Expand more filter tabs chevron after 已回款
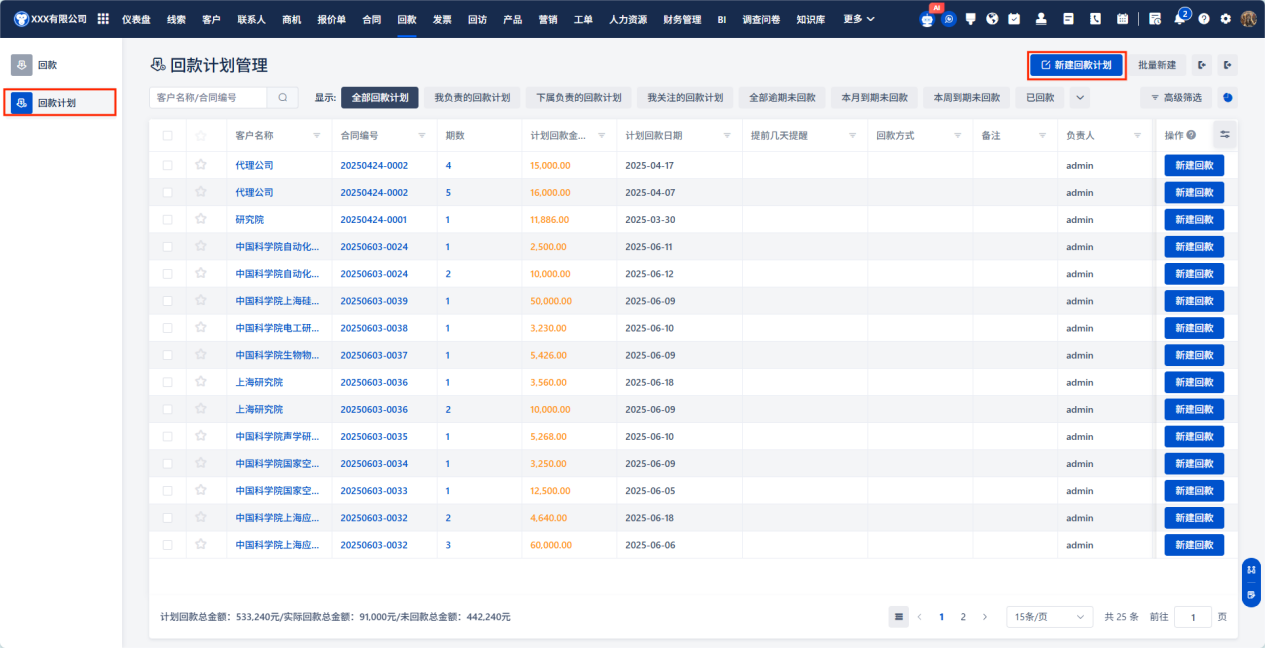This screenshot has height=648, width=1265. [x=1079, y=97]
